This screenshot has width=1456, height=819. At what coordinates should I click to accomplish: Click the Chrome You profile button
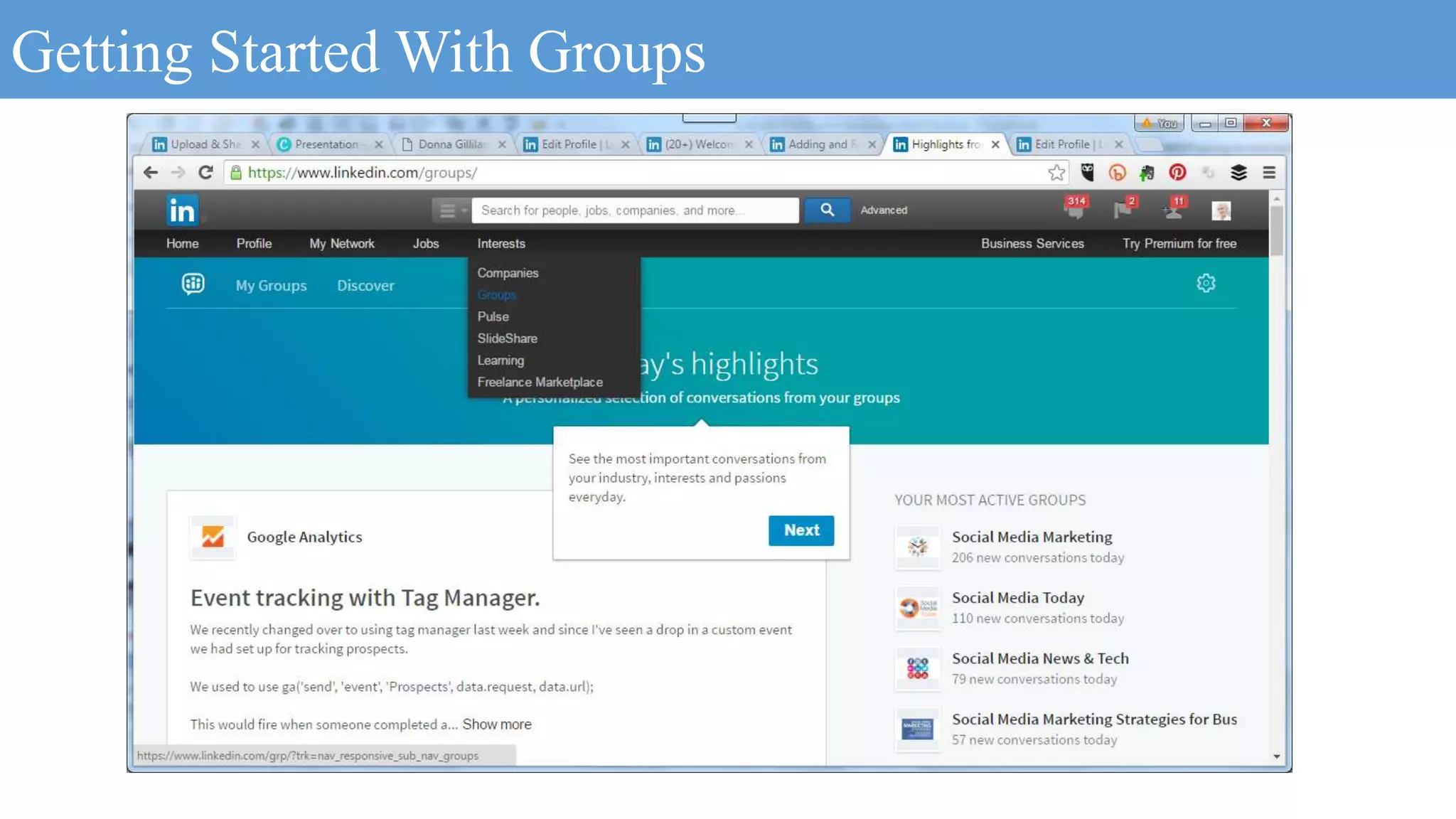tap(1159, 123)
